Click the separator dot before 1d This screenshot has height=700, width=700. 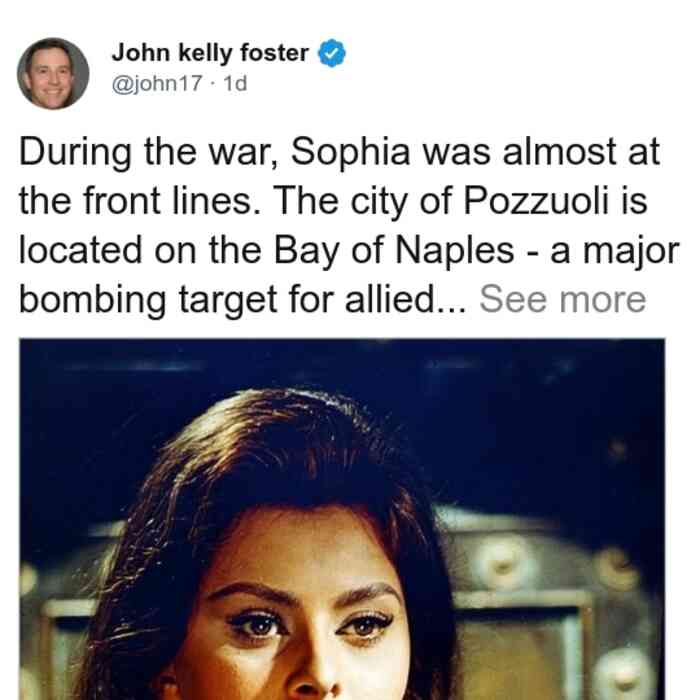(213, 84)
